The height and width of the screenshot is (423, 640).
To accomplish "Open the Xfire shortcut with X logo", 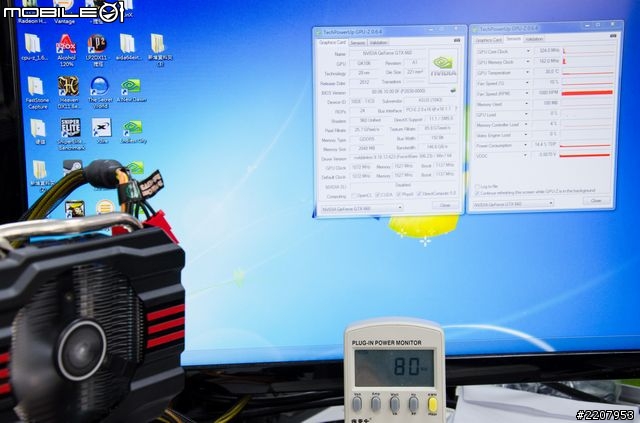I will [102, 131].
